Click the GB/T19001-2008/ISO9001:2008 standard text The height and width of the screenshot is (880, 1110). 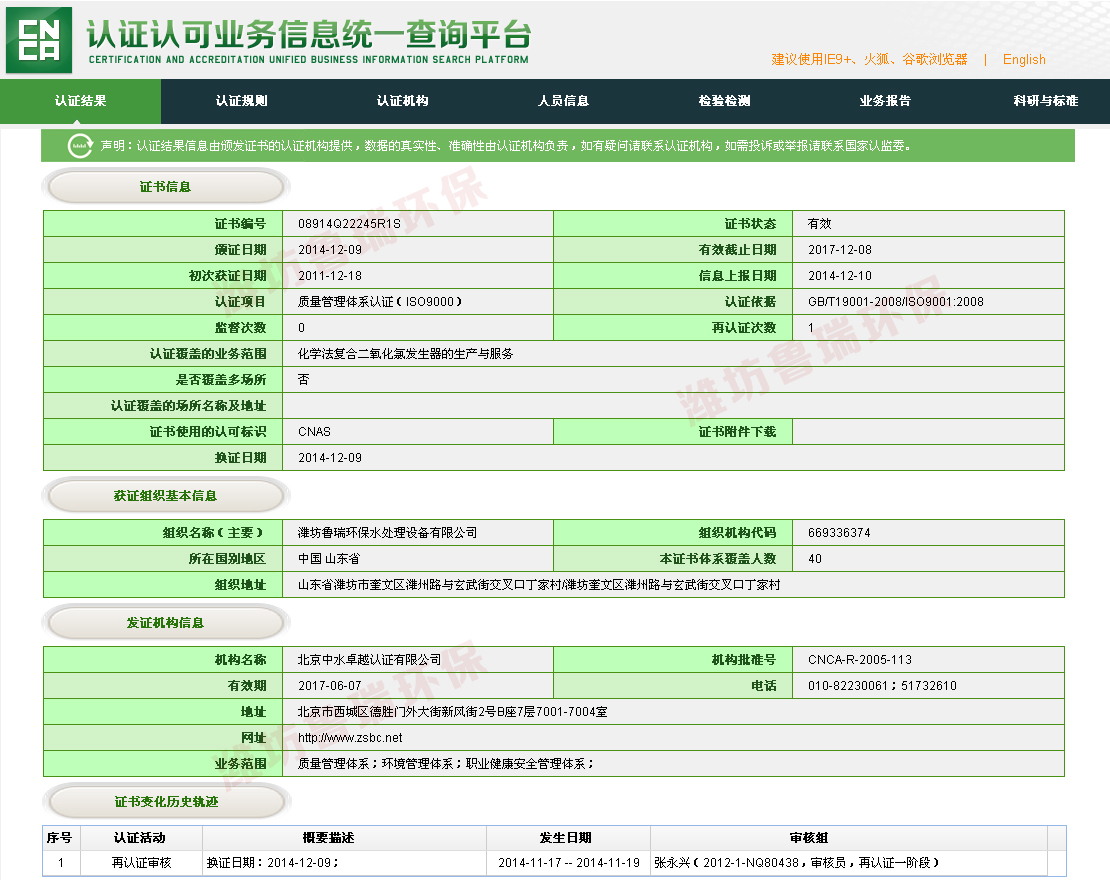(x=896, y=302)
